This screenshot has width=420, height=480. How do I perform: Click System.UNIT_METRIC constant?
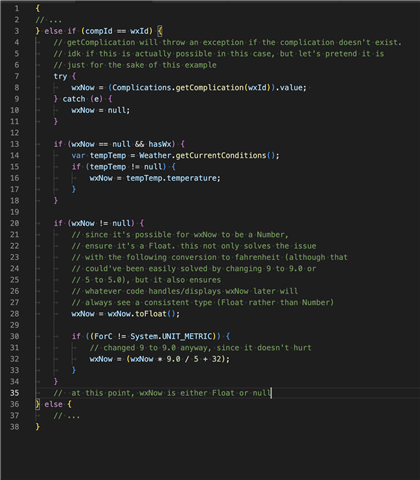[171, 336]
